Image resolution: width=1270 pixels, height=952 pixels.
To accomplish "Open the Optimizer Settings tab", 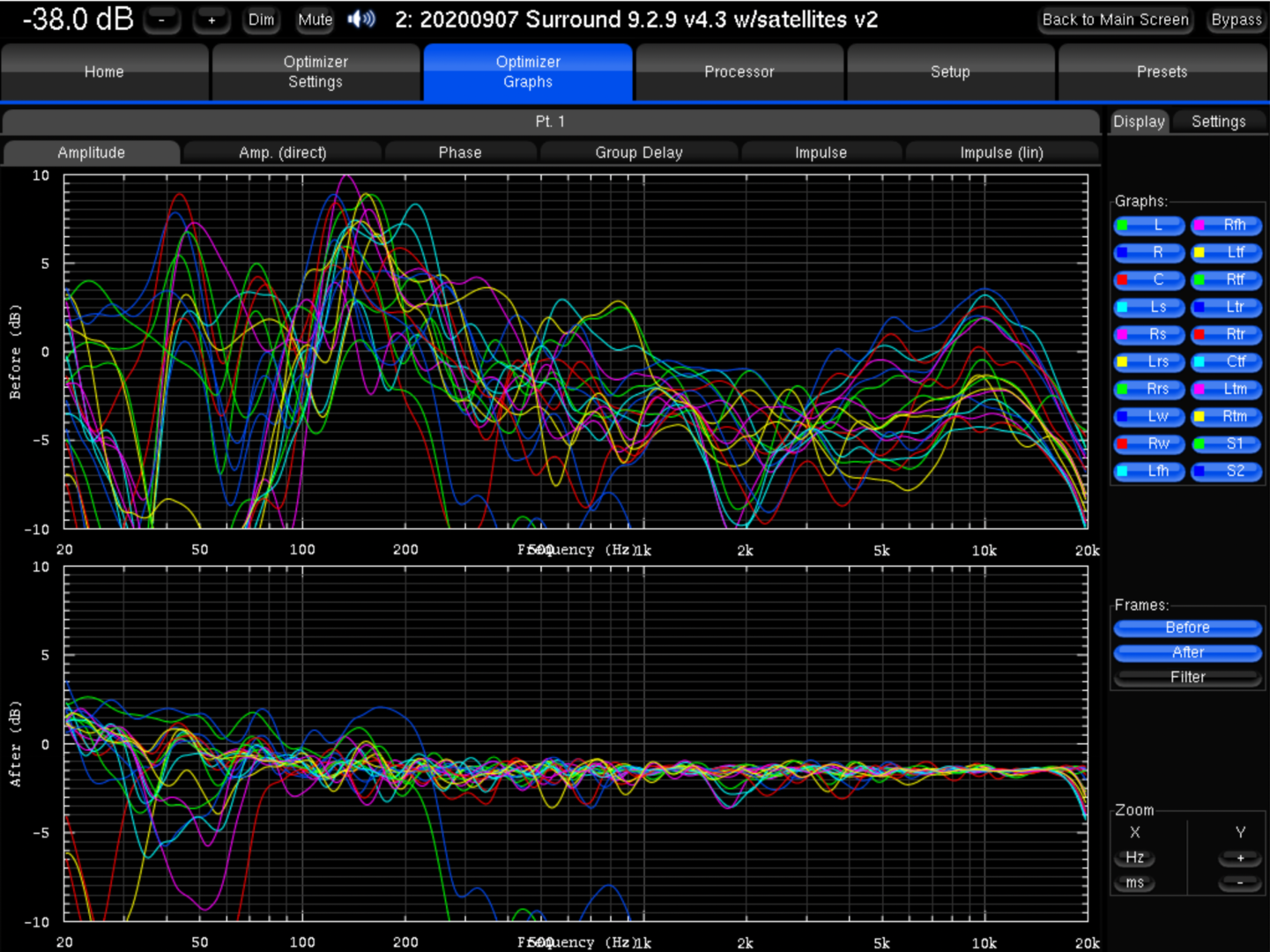I will tap(316, 71).
